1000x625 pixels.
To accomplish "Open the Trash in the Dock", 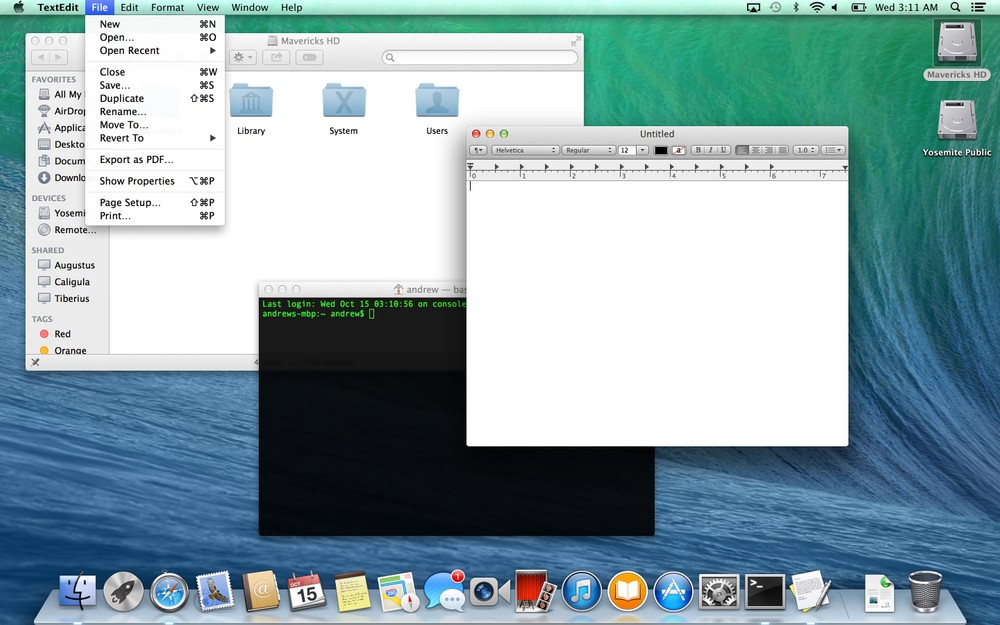I will point(925,592).
